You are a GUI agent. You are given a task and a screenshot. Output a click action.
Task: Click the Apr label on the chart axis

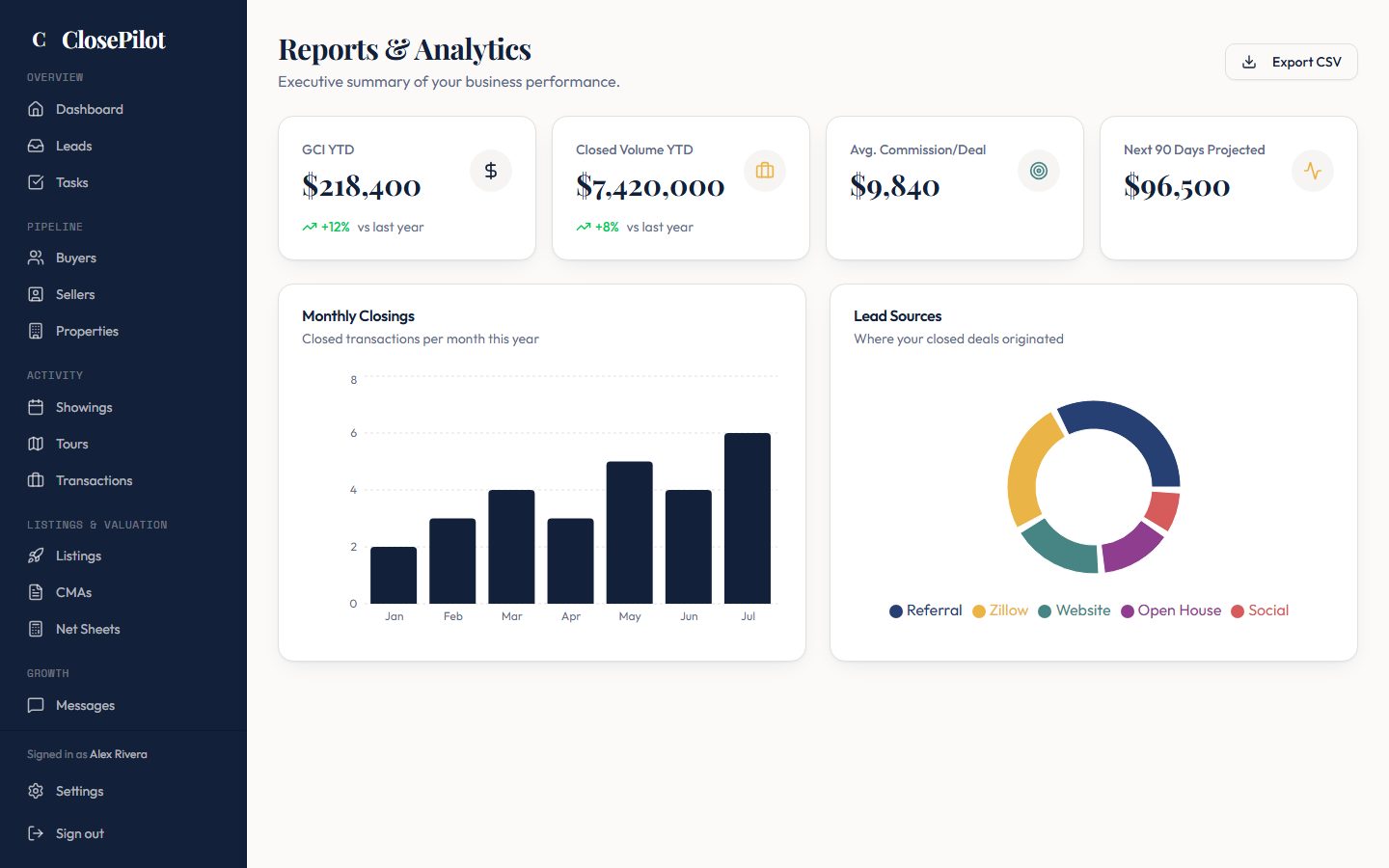[x=571, y=616]
